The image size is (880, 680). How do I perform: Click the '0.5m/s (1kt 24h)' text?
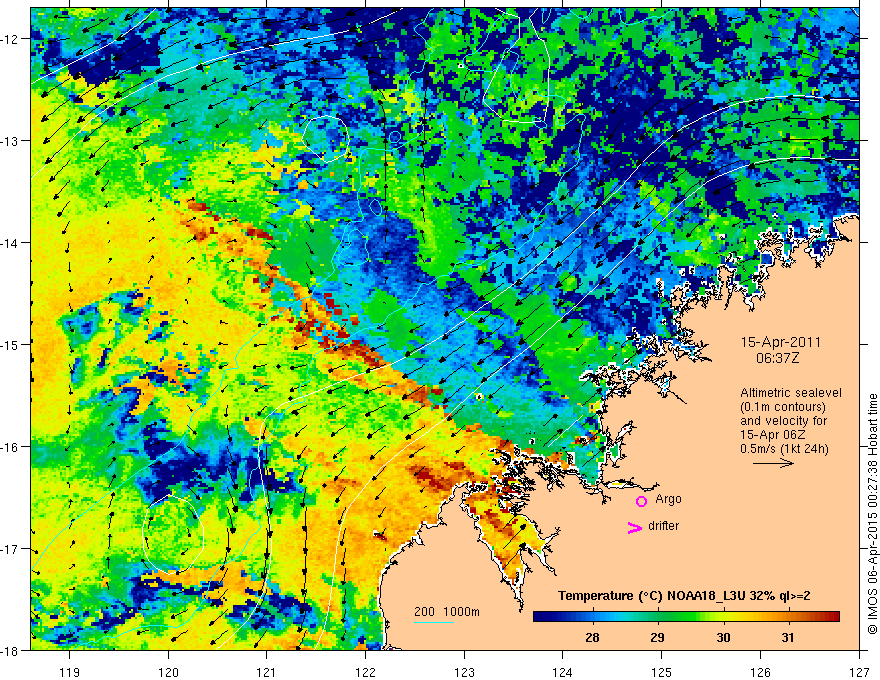pyautogui.click(x=784, y=449)
